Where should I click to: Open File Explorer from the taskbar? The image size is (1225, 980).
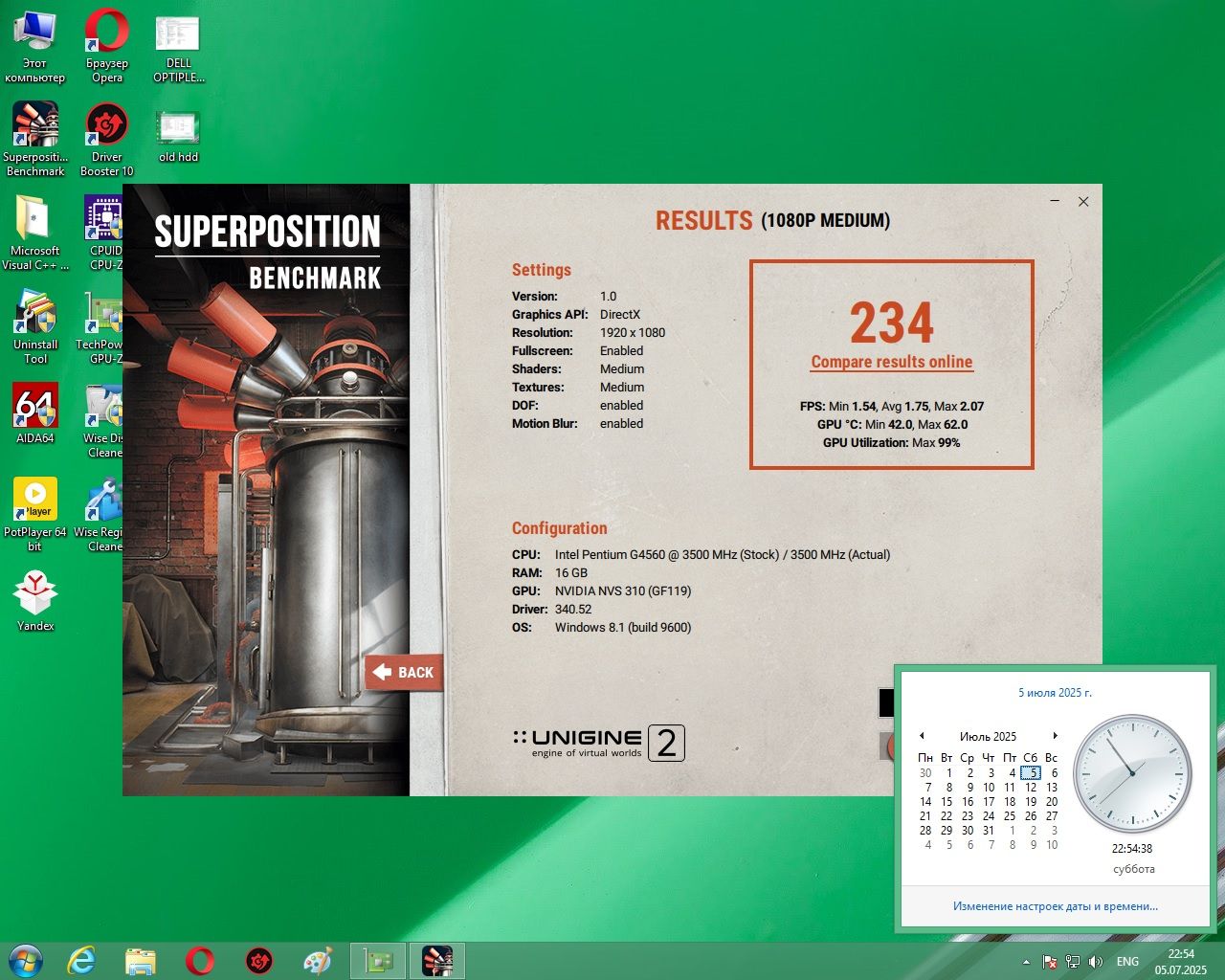tap(141, 960)
